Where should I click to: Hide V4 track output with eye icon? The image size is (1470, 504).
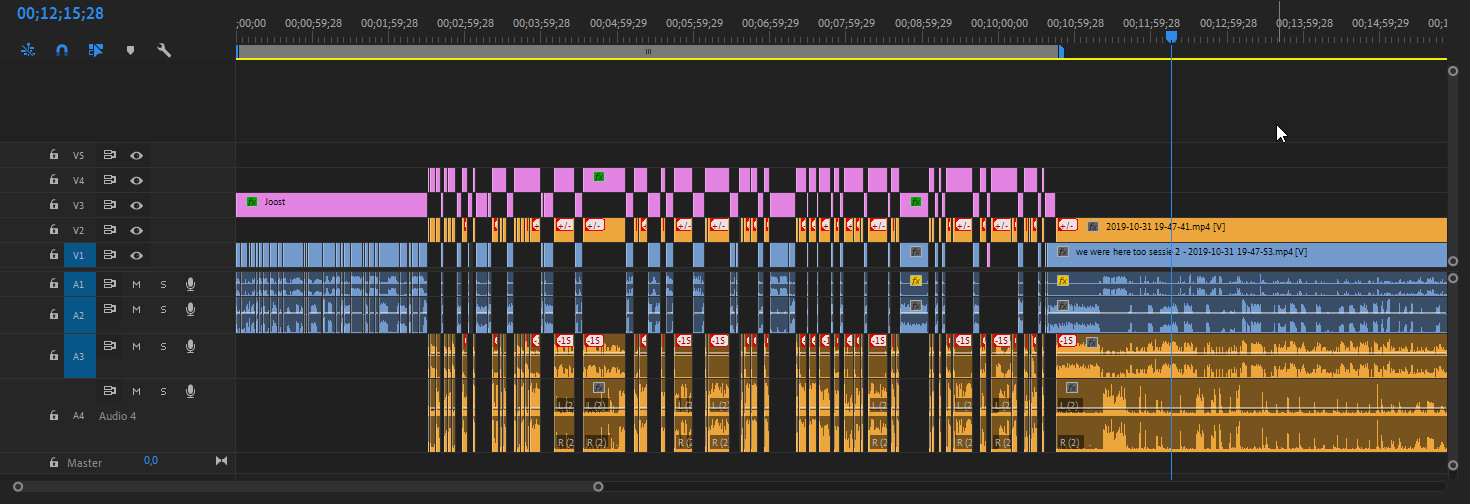[137, 180]
